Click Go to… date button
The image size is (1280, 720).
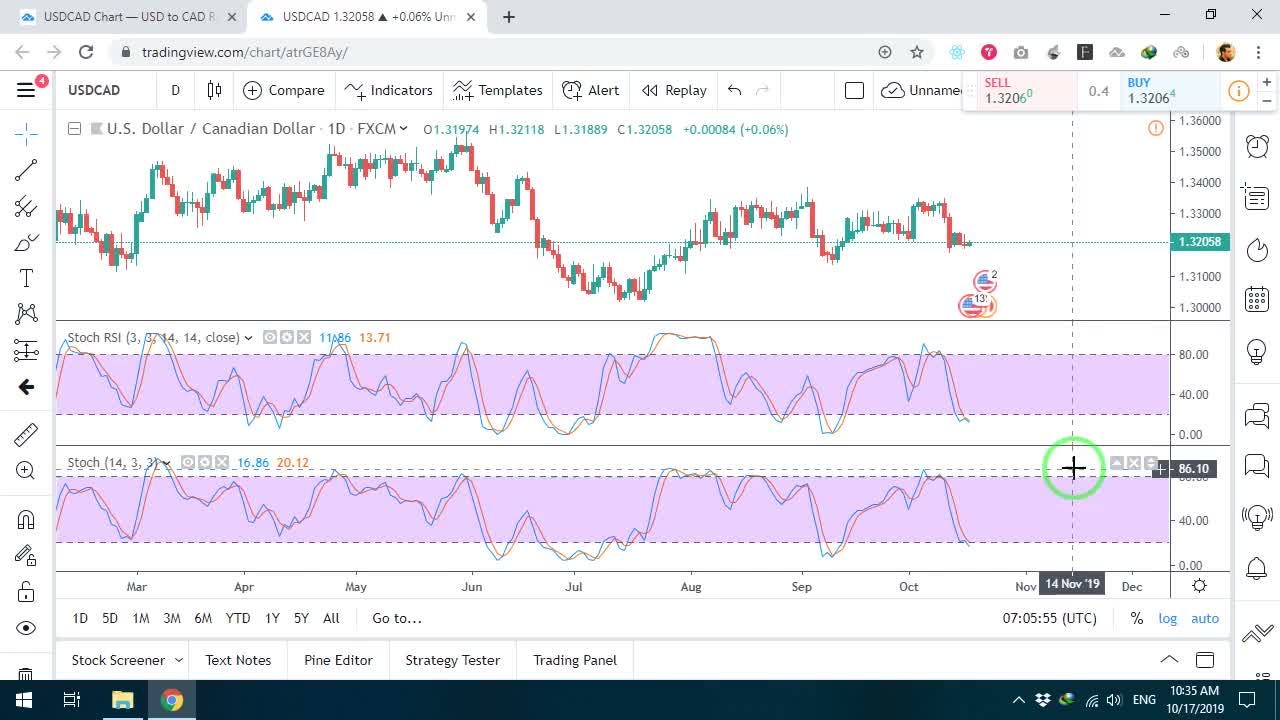pos(397,618)
